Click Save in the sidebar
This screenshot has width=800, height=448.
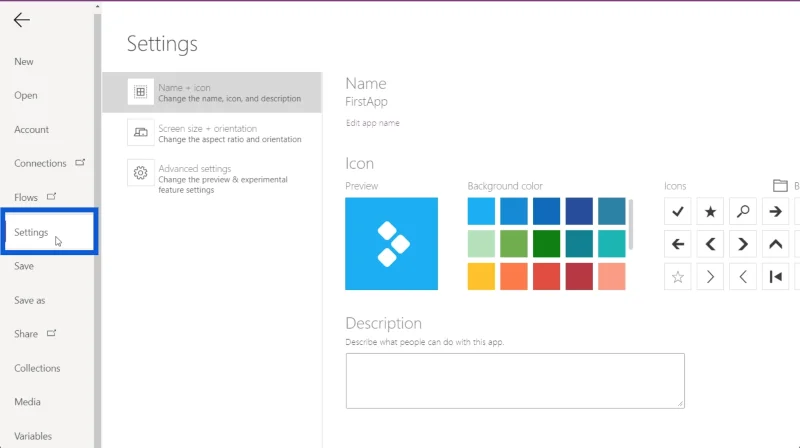pyautogui.click(x=24, y=266)
